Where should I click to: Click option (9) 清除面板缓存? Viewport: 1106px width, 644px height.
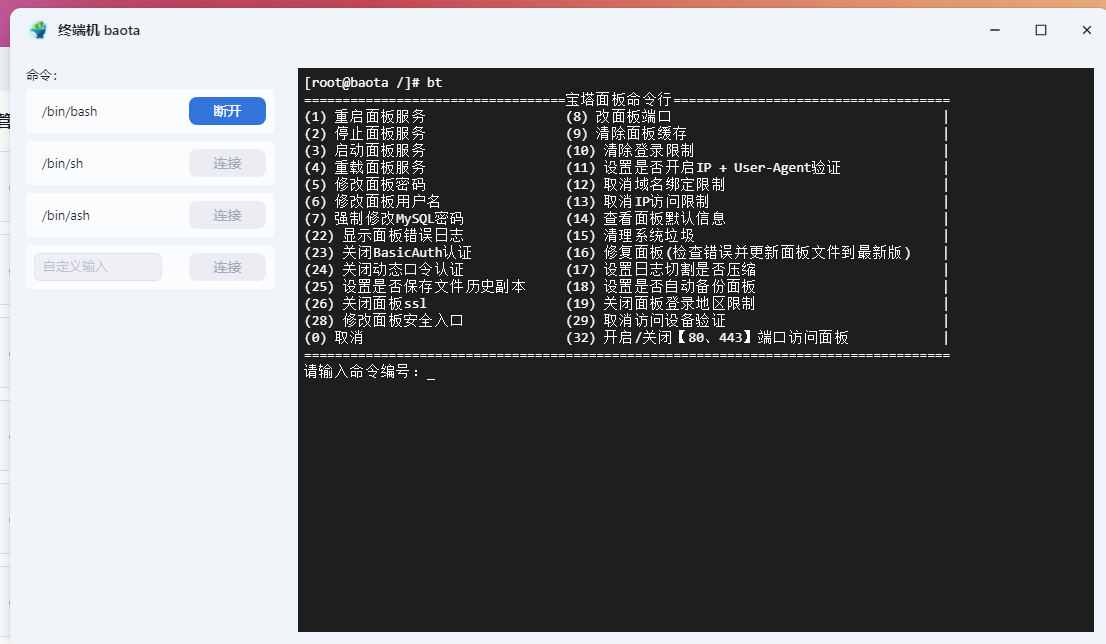point(626,133)
